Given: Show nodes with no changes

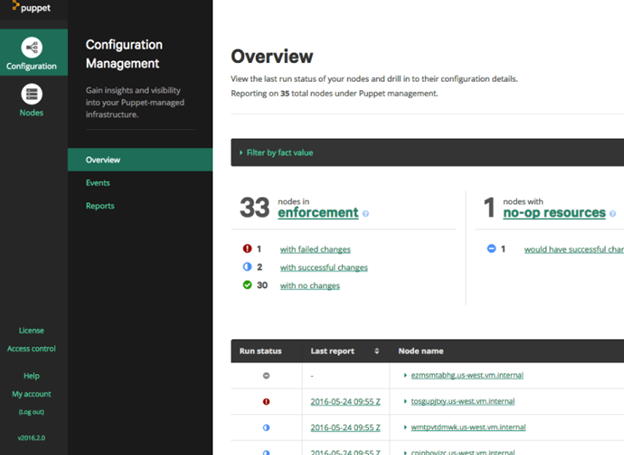Looking at the screenshot, I should pyautogui.click(x=310, y=285).
